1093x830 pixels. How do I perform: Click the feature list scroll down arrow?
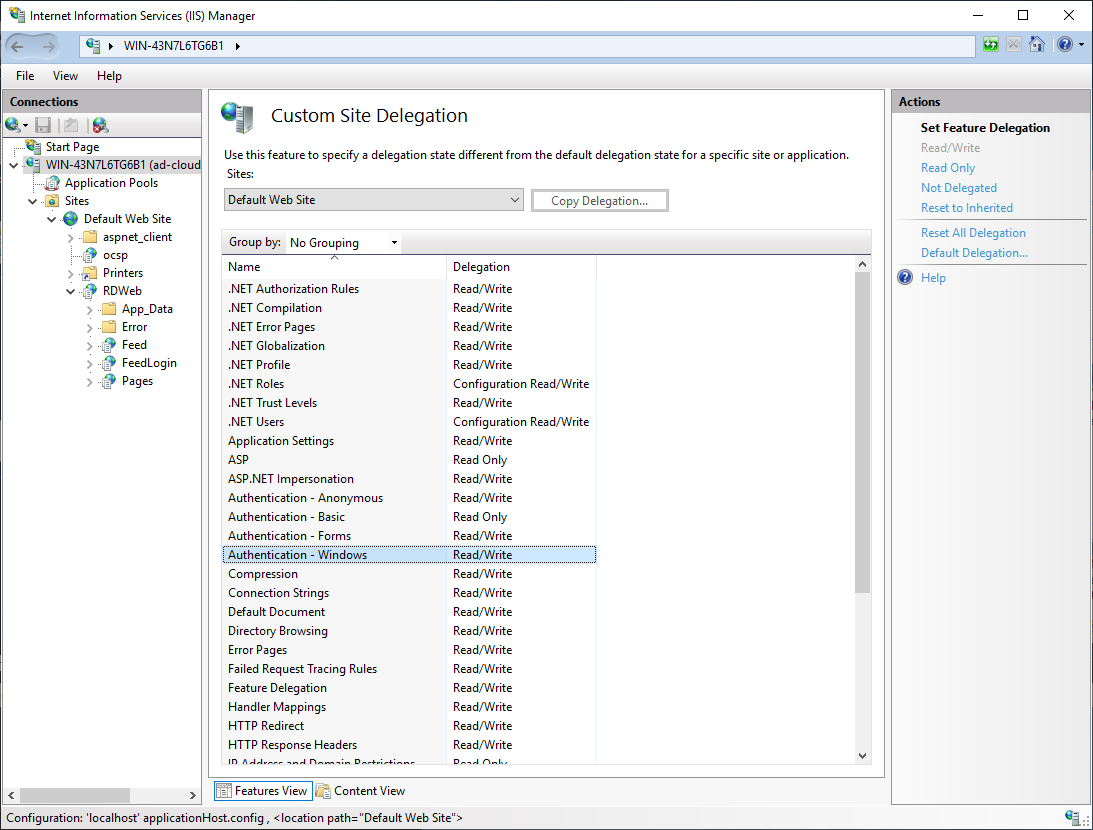click(862, 755)
